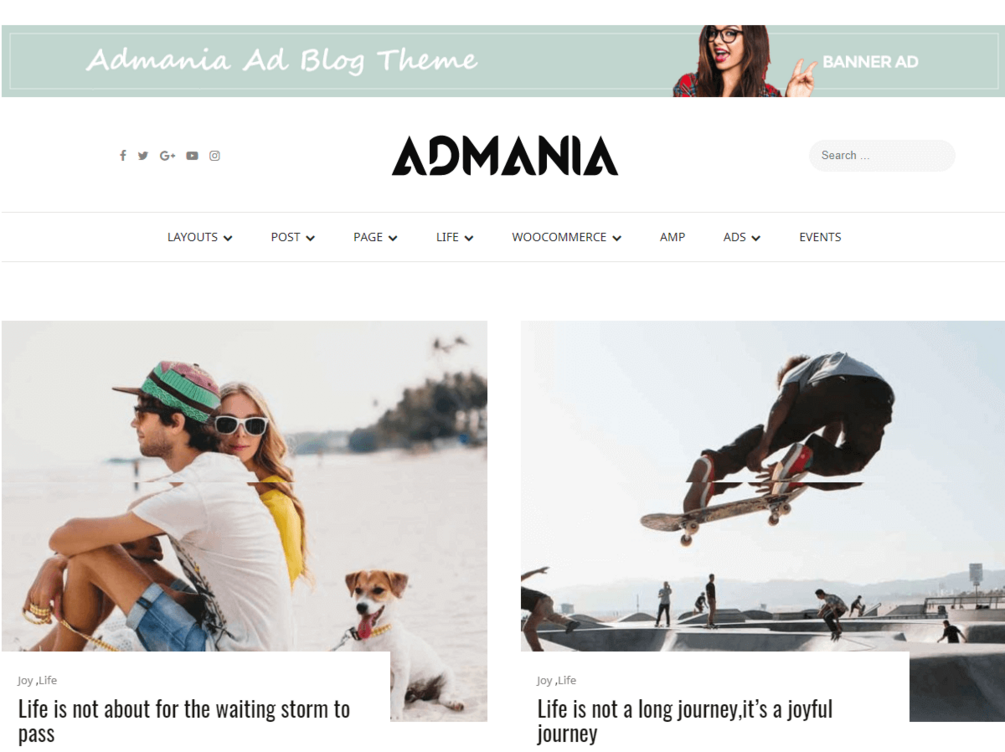Open the AMP menu item
This screenshot has width=1005, height=752.
[x=672, y=237]
